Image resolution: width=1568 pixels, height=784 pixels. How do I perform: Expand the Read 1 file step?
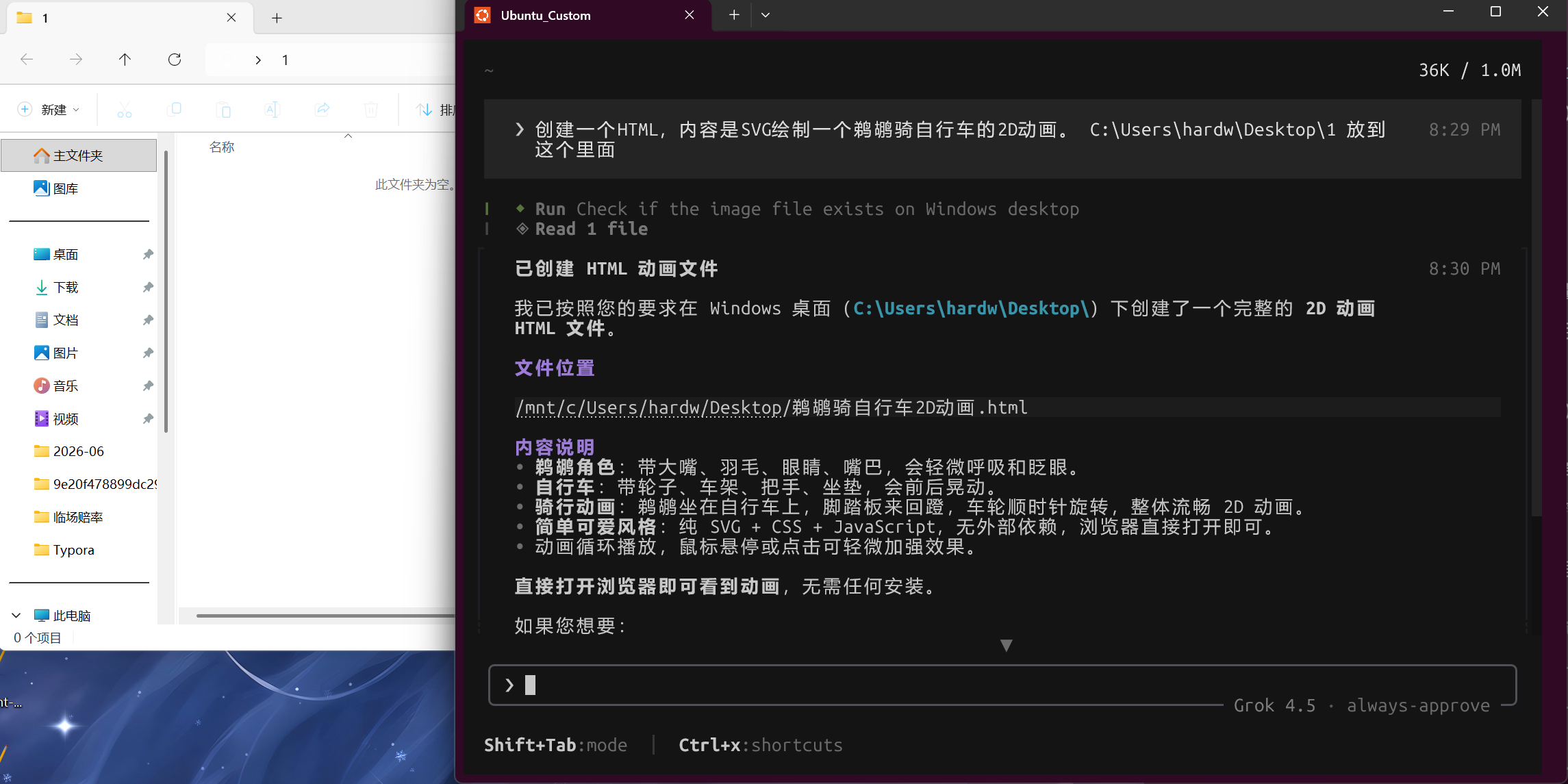click(x=582, y=229)
